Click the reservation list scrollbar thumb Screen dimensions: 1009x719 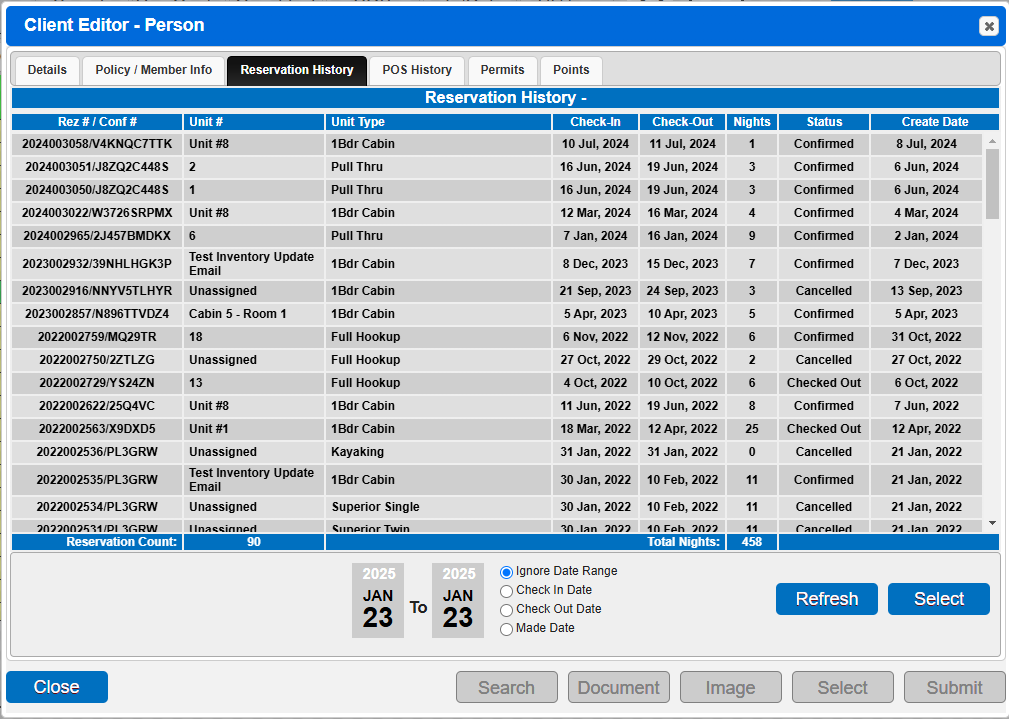(992, 184)
